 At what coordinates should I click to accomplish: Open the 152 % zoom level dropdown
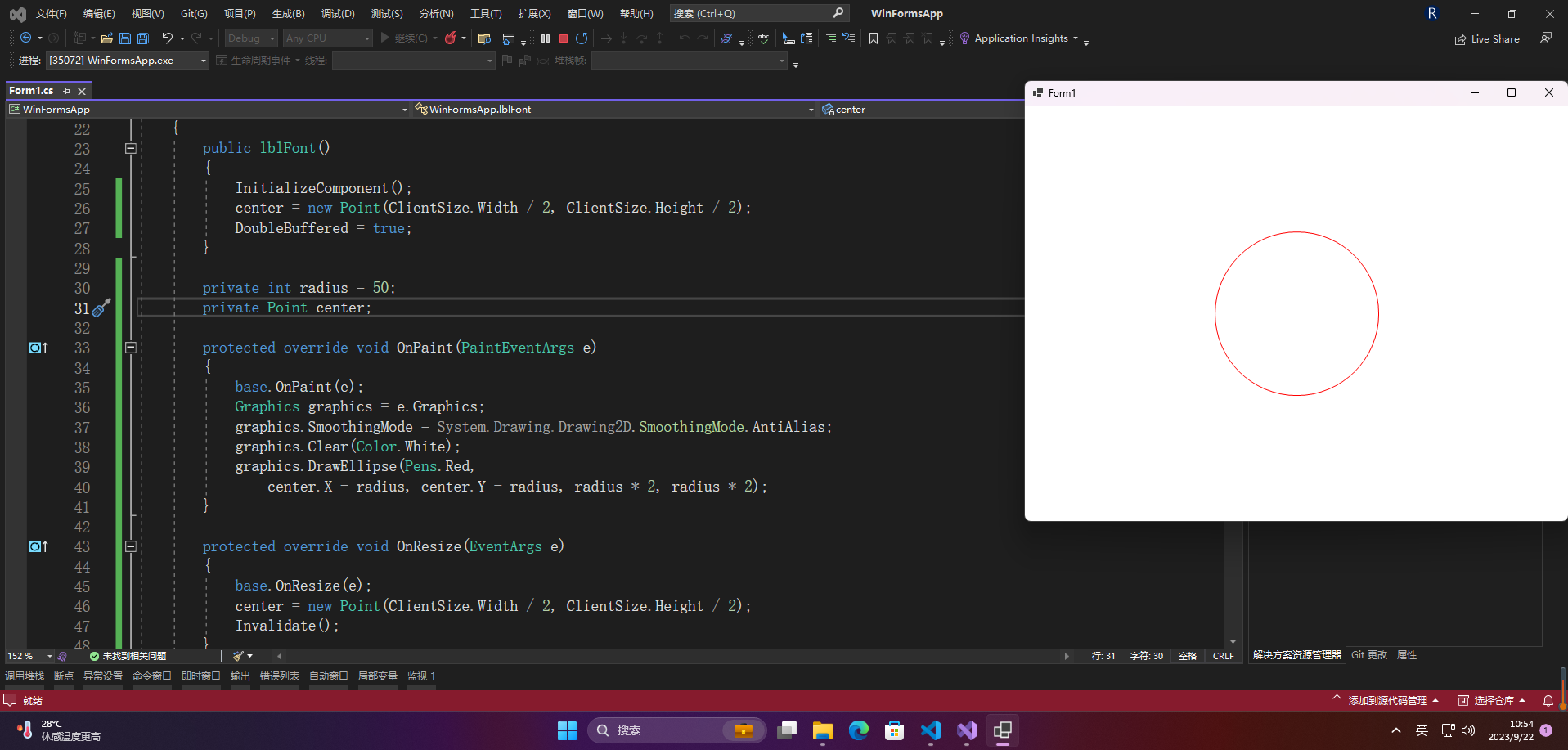[29, 656]
